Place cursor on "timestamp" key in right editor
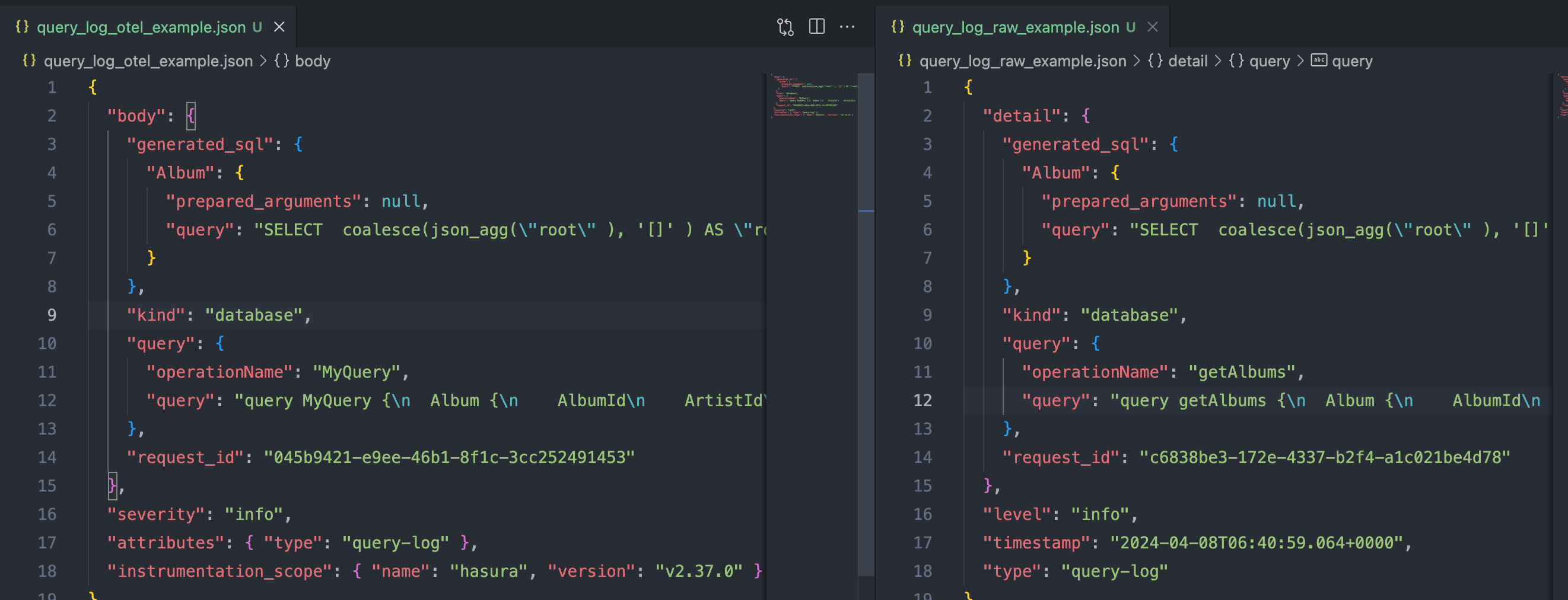The width and height of the screenshot is (1568, 600). coord(1037,543)
